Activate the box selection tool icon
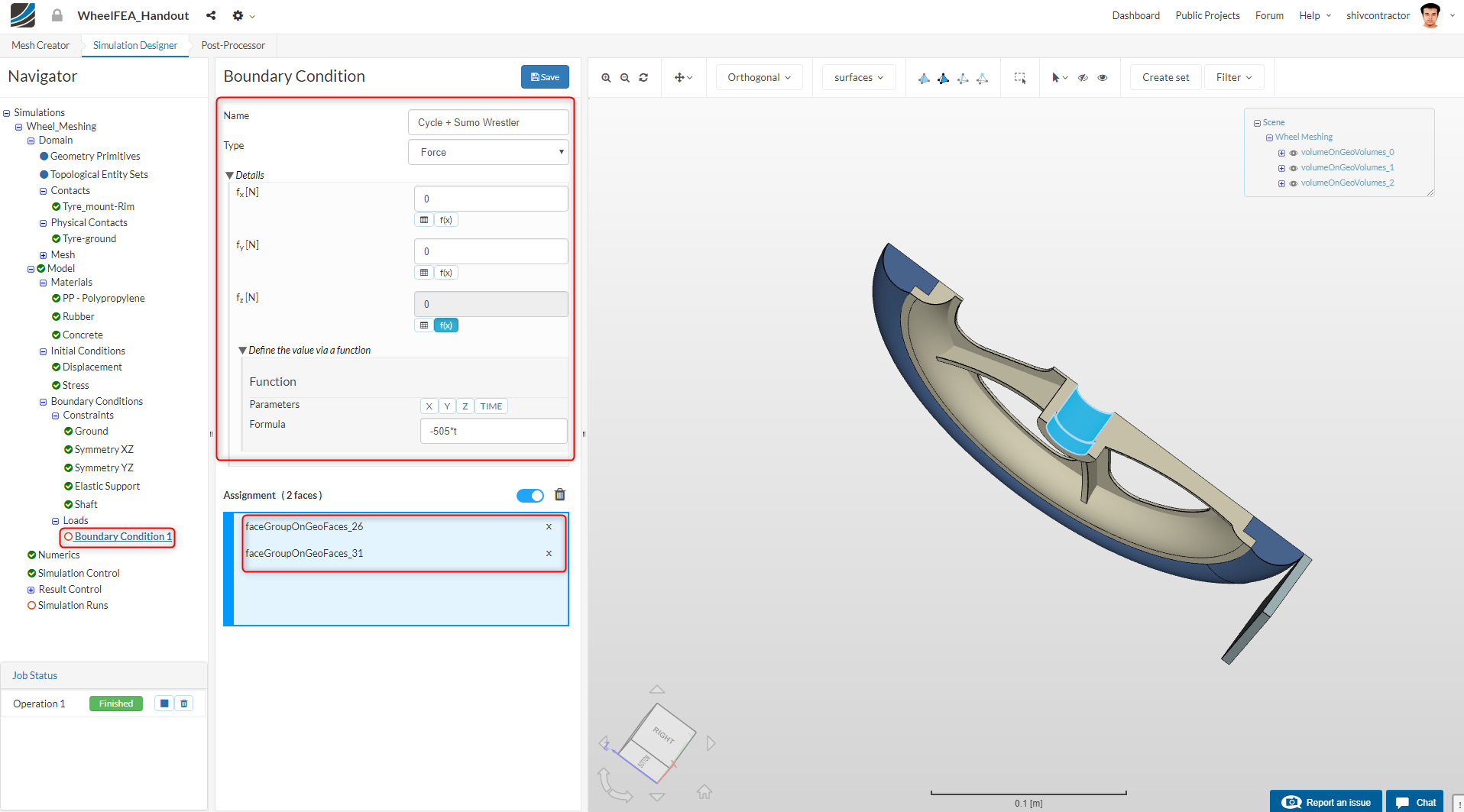This screenshot has height=812, width=1464. 1019,78
